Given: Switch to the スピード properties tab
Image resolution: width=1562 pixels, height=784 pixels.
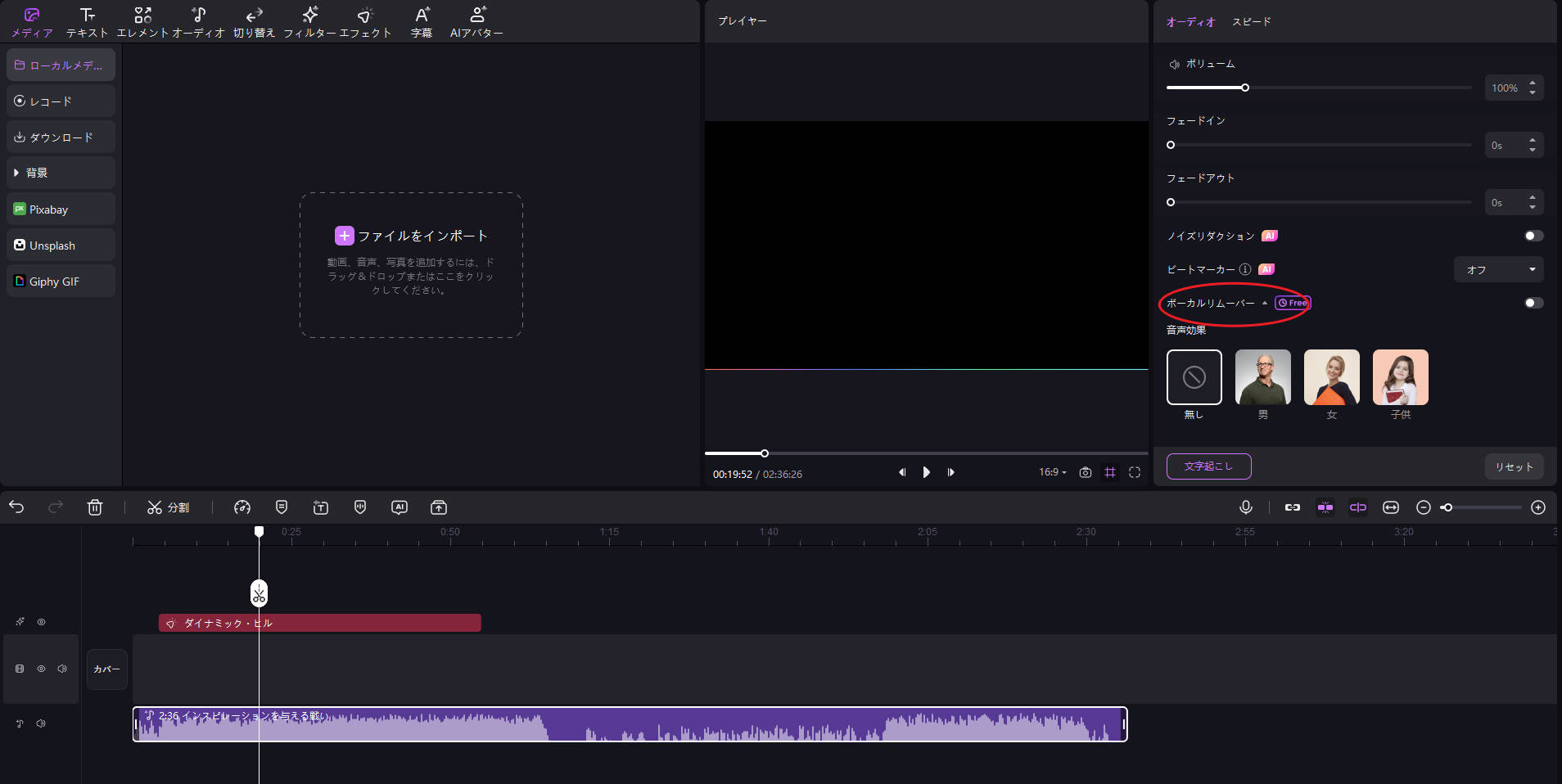Looking at the screenshot, I should tap(1251, 22).
